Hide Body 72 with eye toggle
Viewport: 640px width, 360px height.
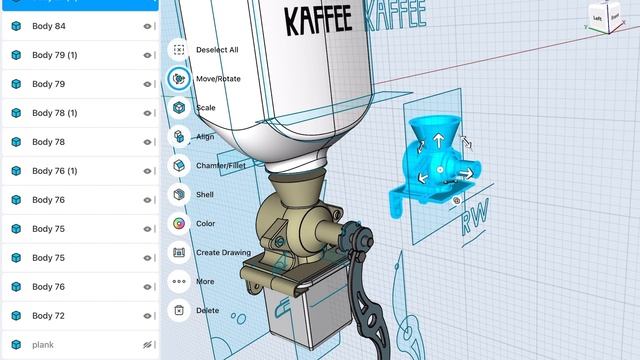(147, 316)
